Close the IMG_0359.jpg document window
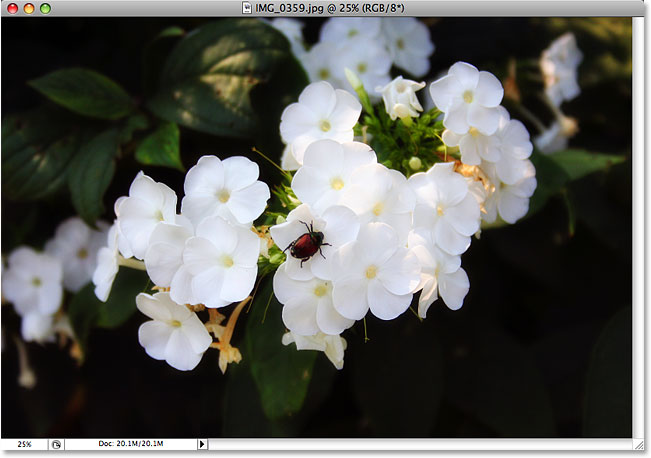 click(13, 8)
